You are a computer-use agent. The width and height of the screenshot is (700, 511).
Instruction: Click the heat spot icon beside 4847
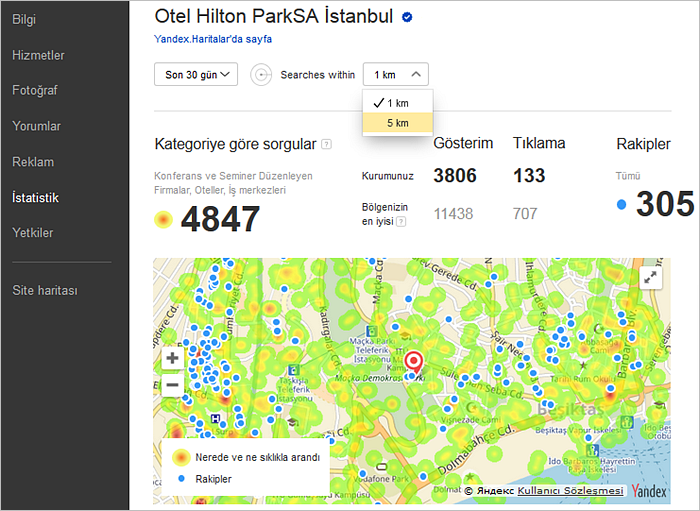coord(163,219)
